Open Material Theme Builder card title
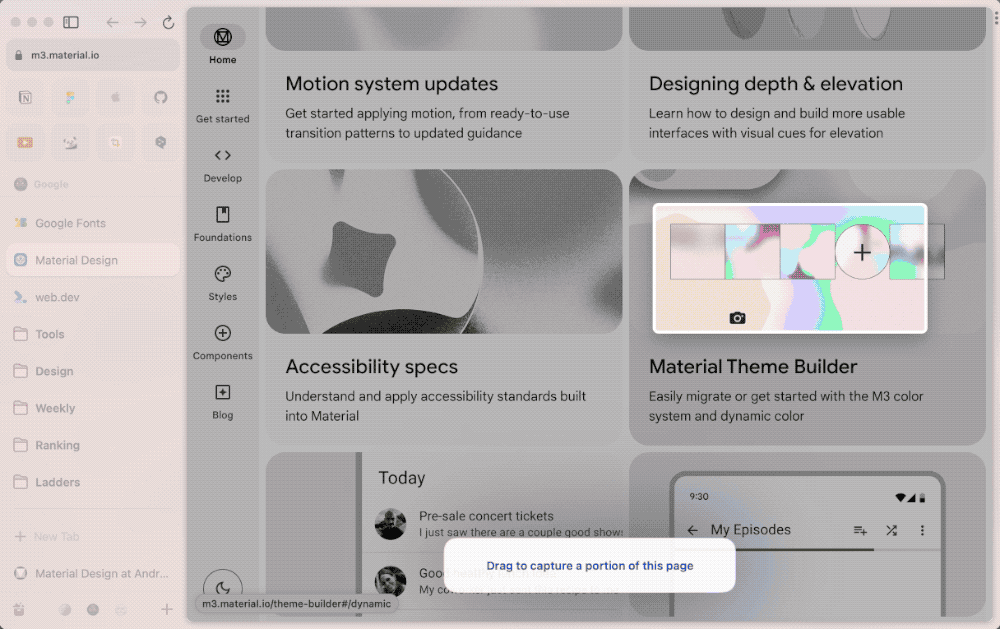 coord(753,367)
